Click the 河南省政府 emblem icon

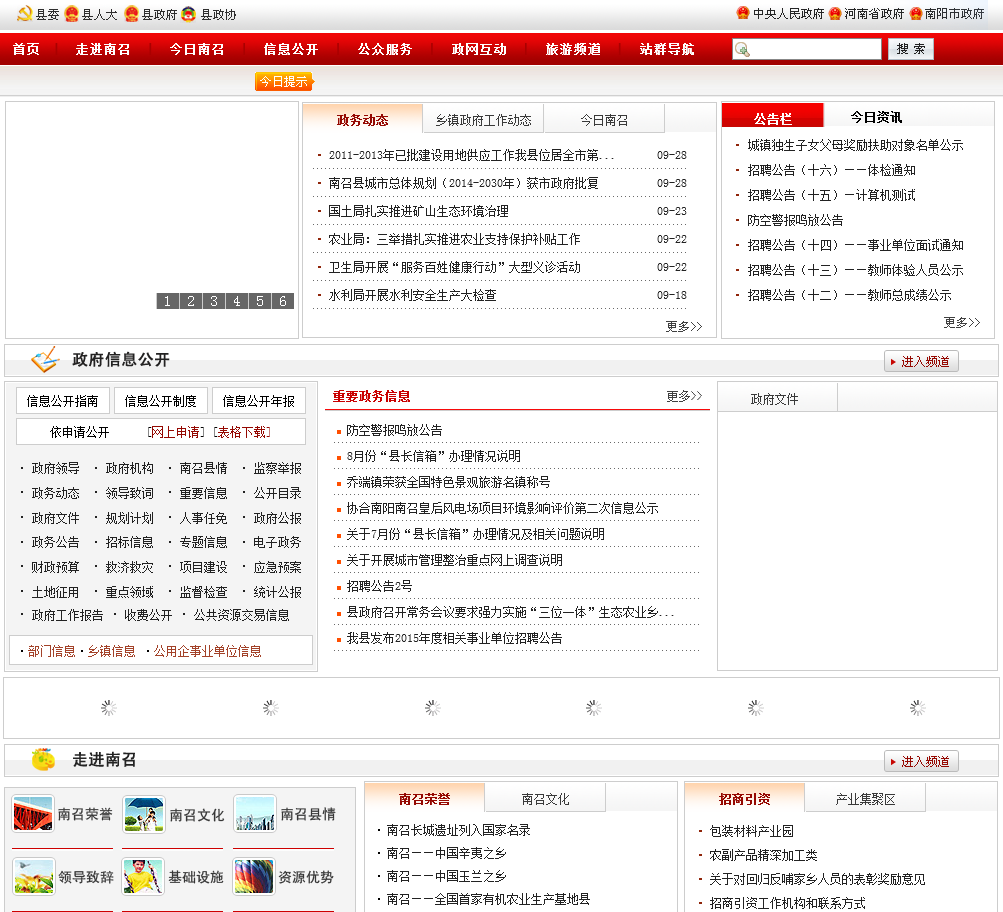point(835,13)
